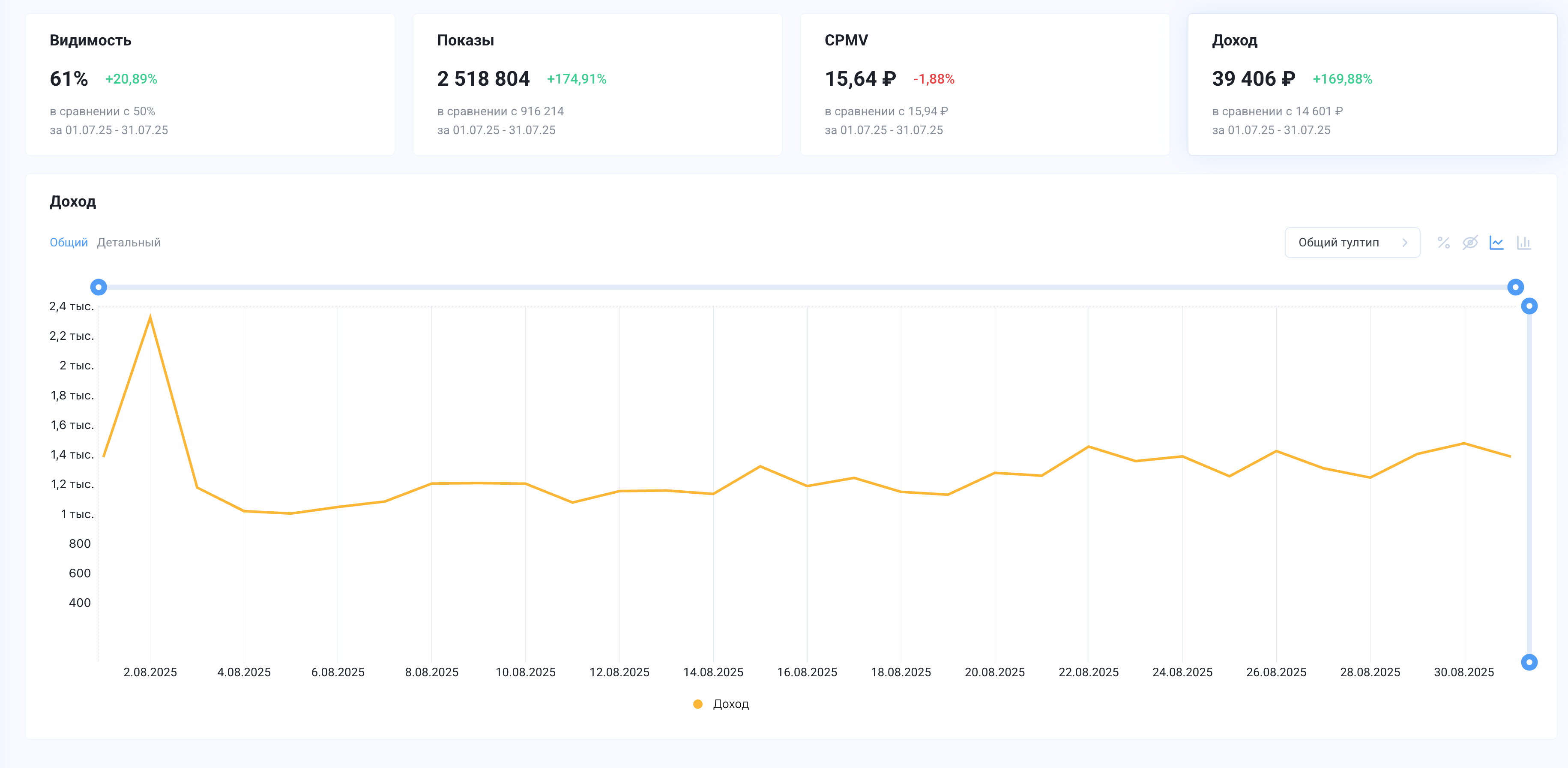Toggle the crossed-eye hide-series icon
Viewport: 1568px width, 768px height.
[1470, 243]
